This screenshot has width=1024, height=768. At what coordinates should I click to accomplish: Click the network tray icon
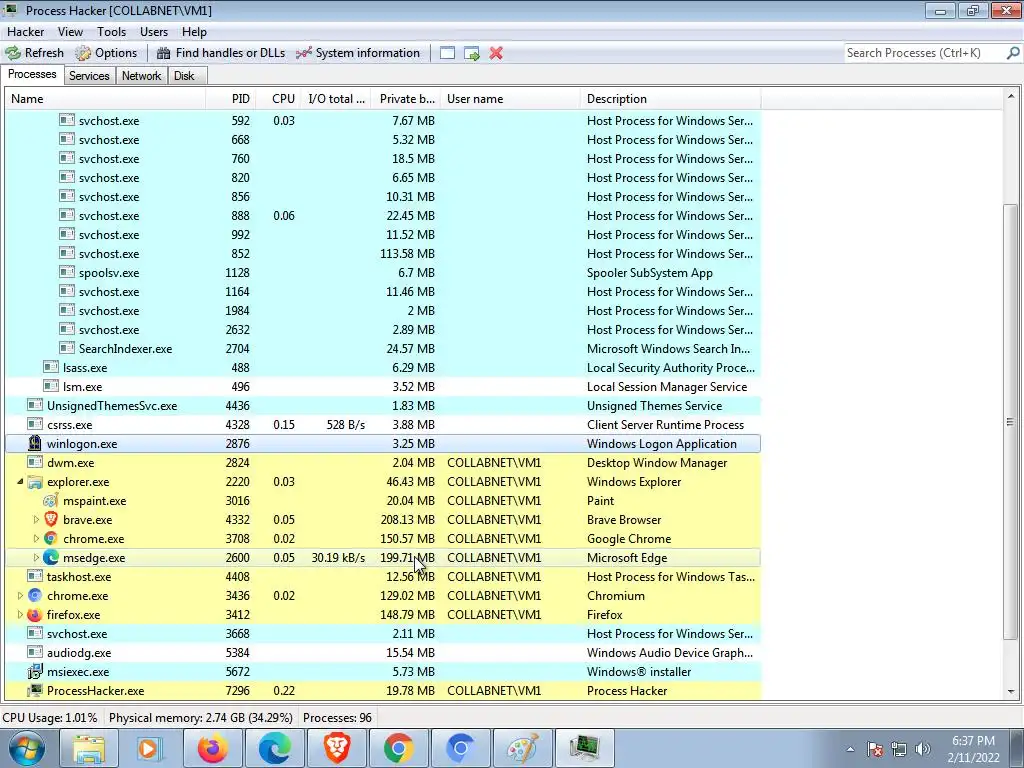click(899, 749)
